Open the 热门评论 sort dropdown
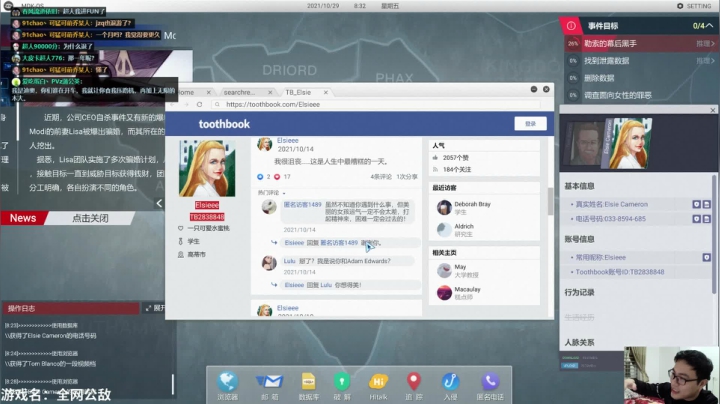720x404 pixels. 271,193
